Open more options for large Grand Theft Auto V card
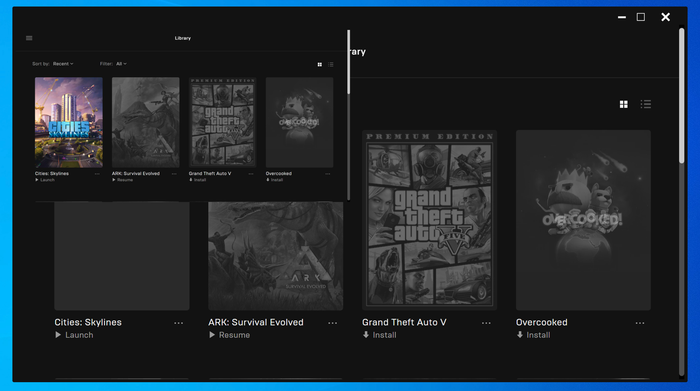Screen dimensions: 700x391 (486, 323)
